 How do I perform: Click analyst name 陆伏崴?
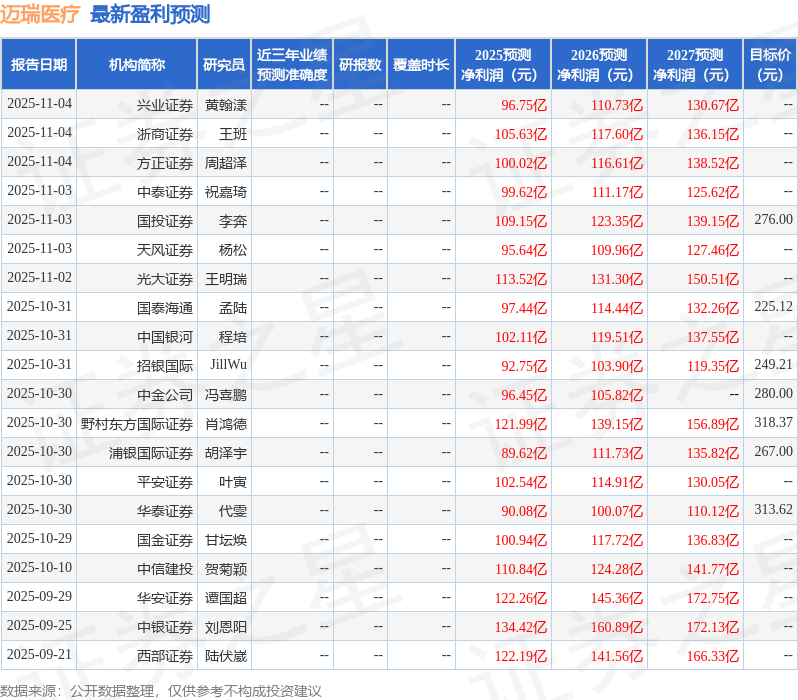coord(225,657)
